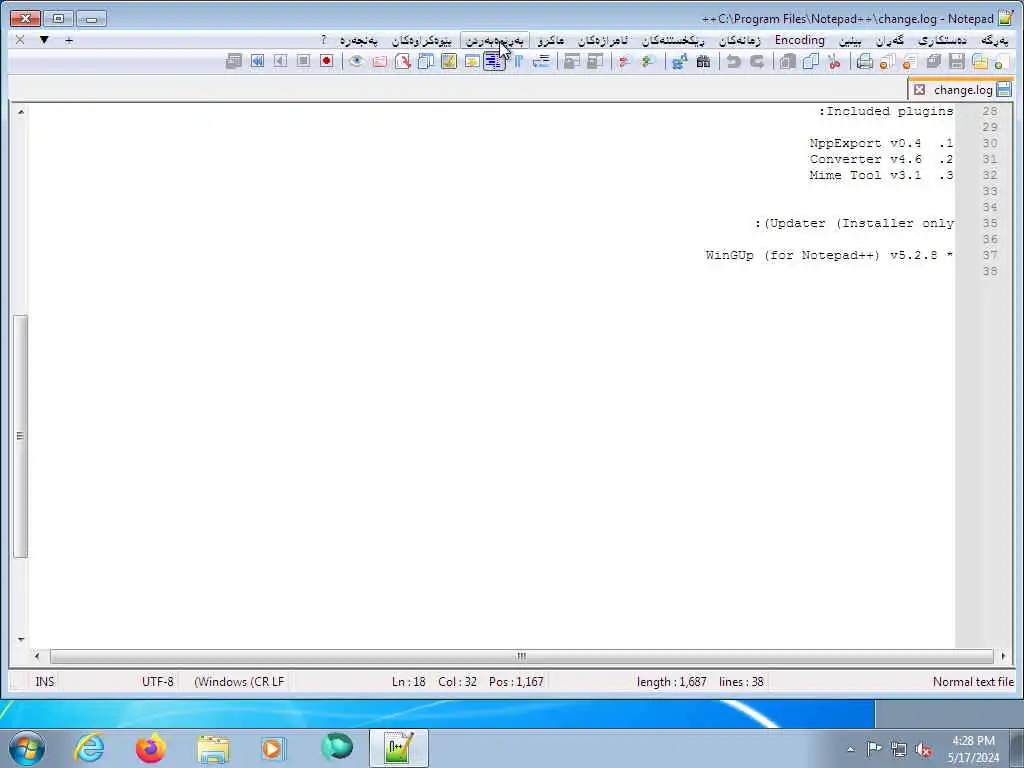Toggle the Folder as Workspace panel icon
Viewport: 1024px width, 768px height.
click(x=379, y=62)
